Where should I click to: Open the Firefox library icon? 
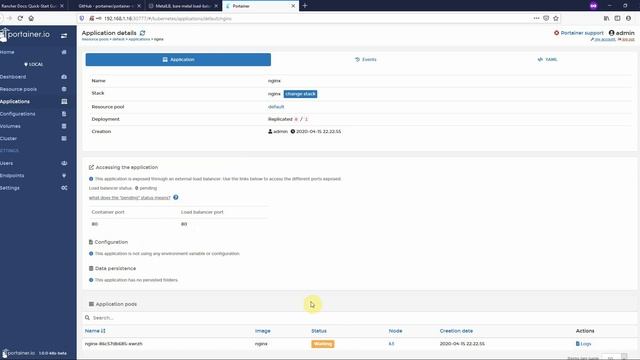pos(607,18)
